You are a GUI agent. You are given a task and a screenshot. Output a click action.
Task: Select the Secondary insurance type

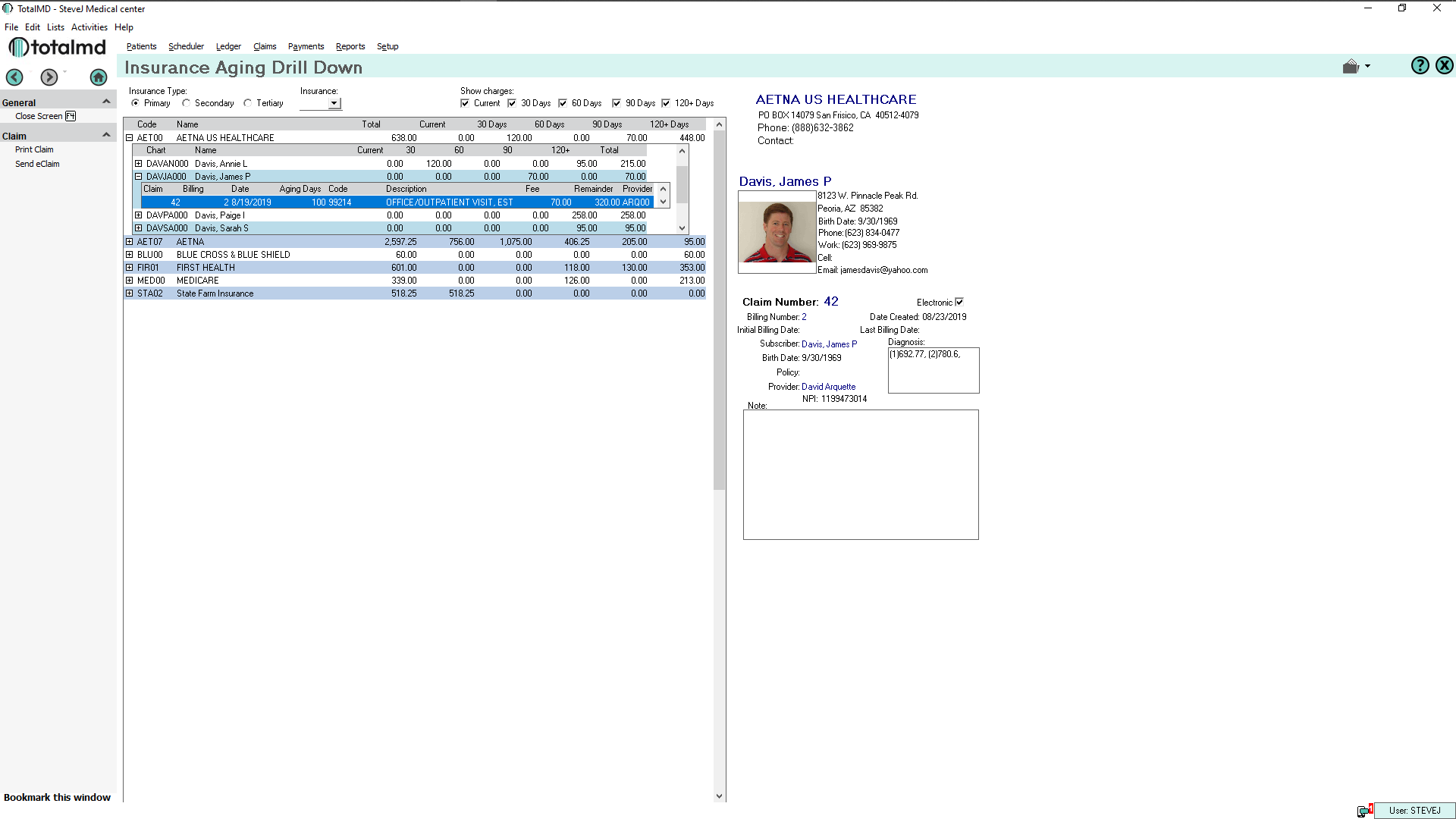point(187,103)
